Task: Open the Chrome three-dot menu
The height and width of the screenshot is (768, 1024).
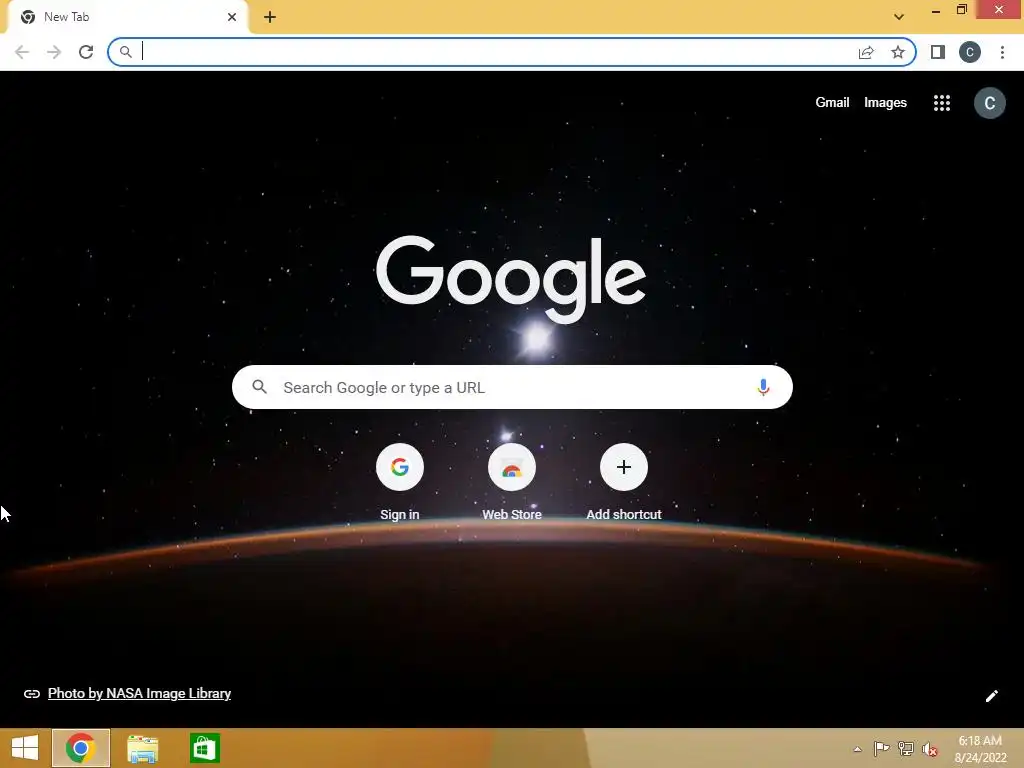Action: click(1002, 52)
